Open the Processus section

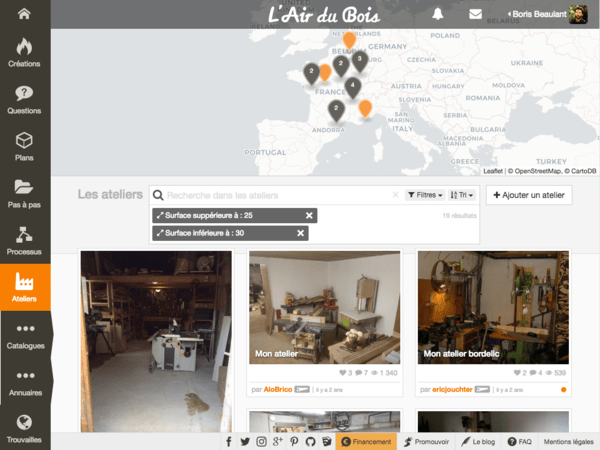pyautogui.click(x=24, y=240)
